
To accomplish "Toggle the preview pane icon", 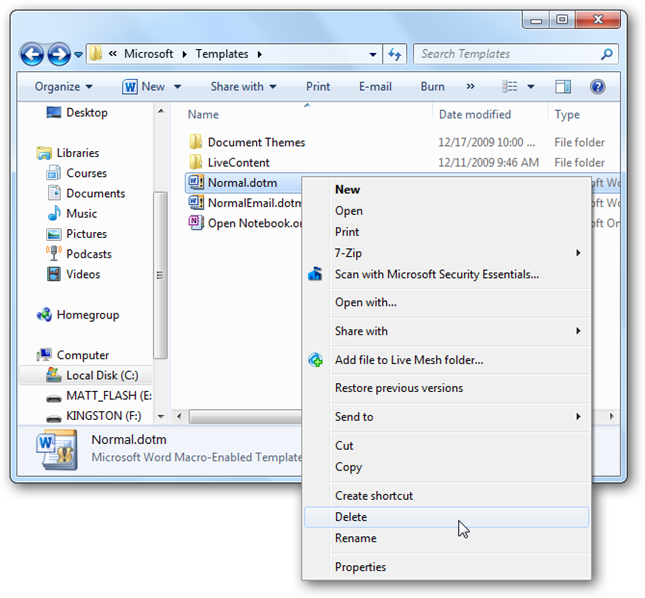I will coord(563,87).
